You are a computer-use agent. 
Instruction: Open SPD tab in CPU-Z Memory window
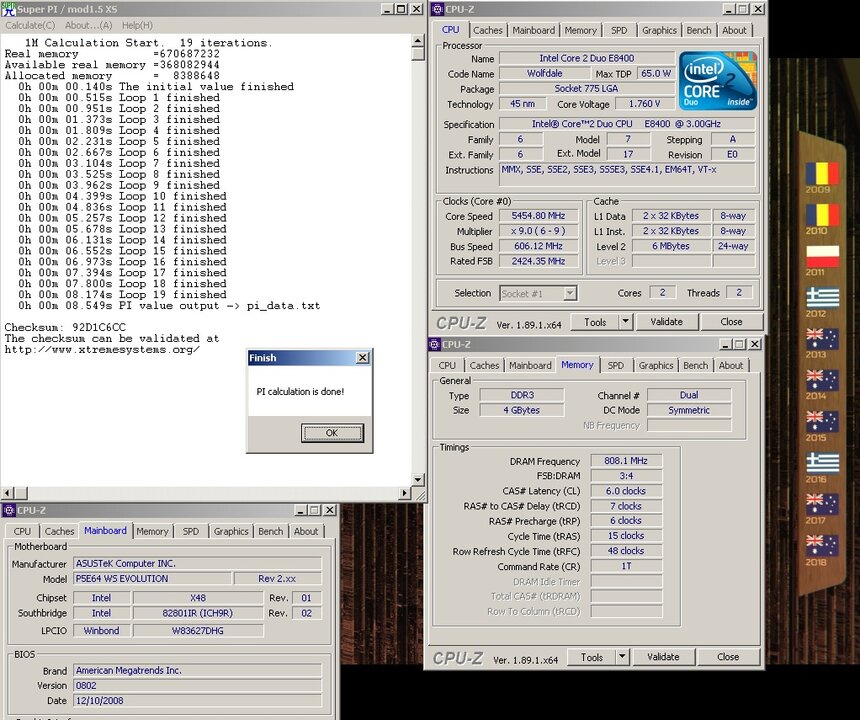pos(615,365)
